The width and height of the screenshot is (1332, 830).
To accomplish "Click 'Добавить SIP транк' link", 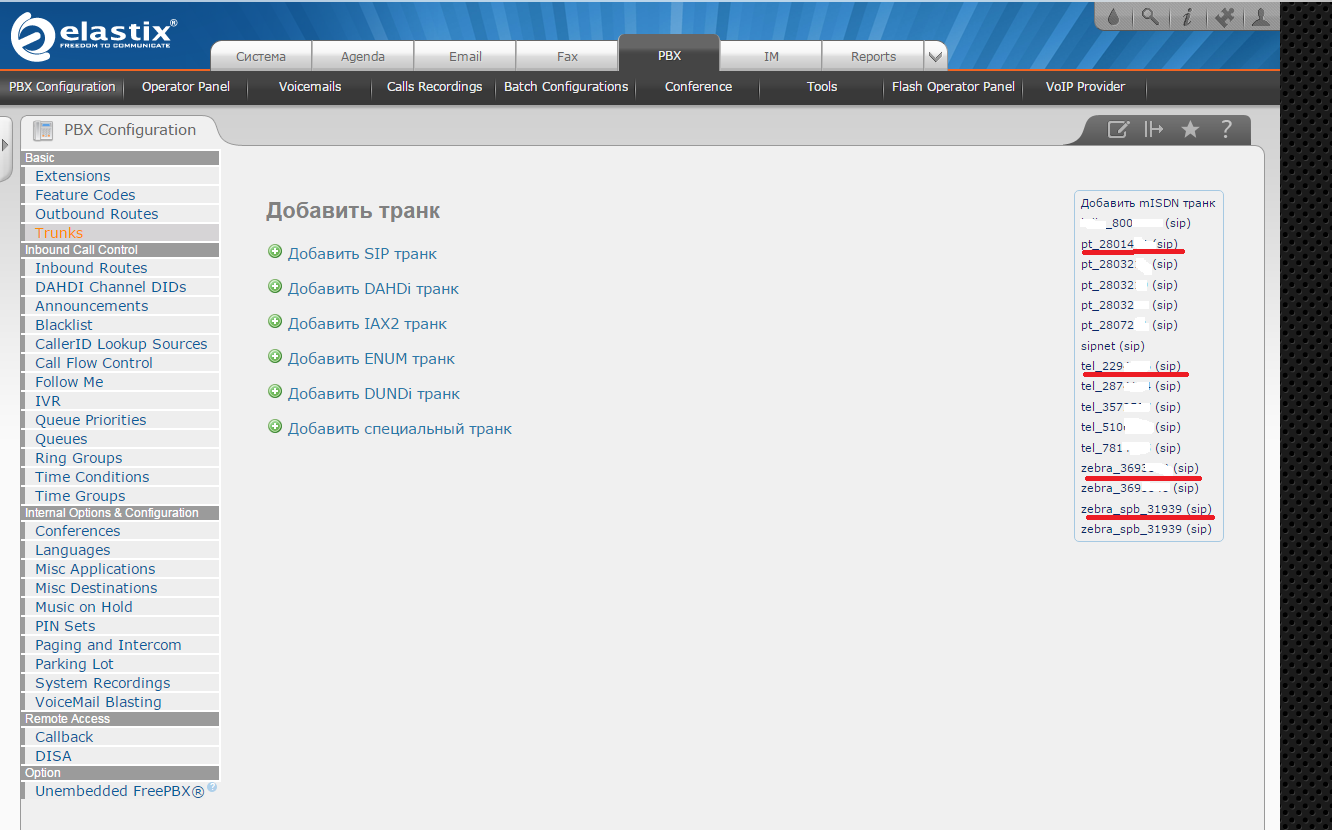I will pyautogui.click(x=362, y=254).
